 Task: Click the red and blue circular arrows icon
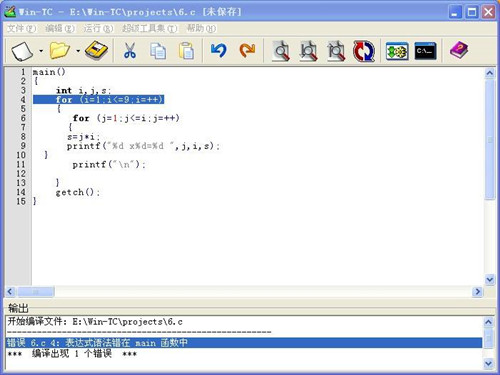[364, 51]
